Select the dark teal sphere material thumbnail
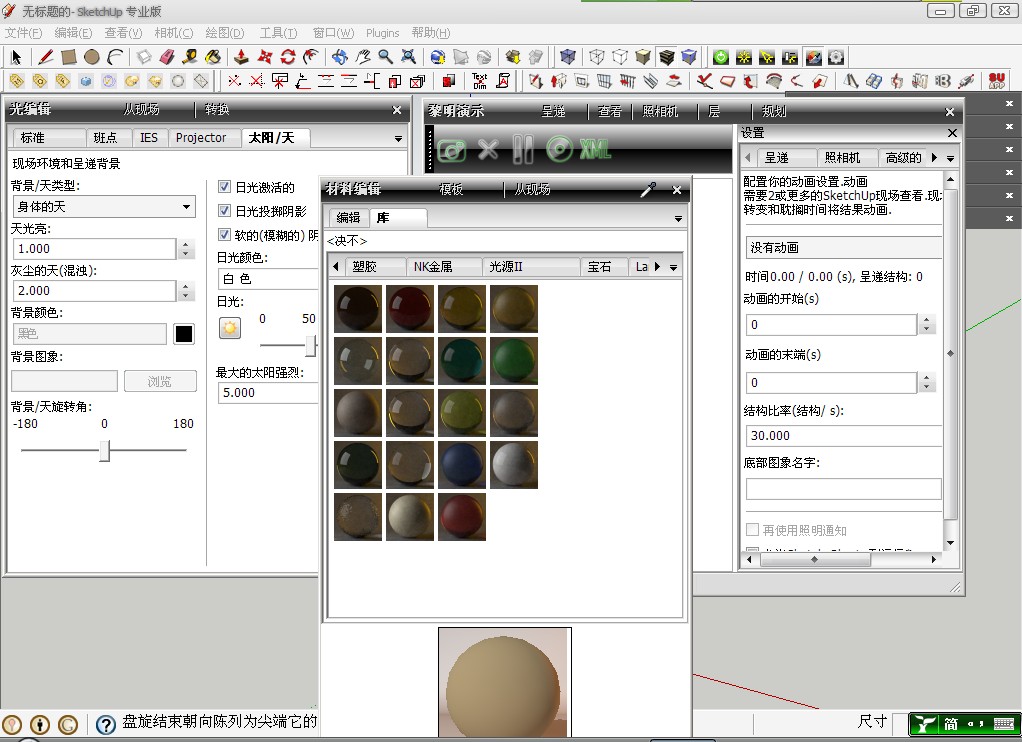Viewport: 1022px width, 742px height. pos(462,361)
